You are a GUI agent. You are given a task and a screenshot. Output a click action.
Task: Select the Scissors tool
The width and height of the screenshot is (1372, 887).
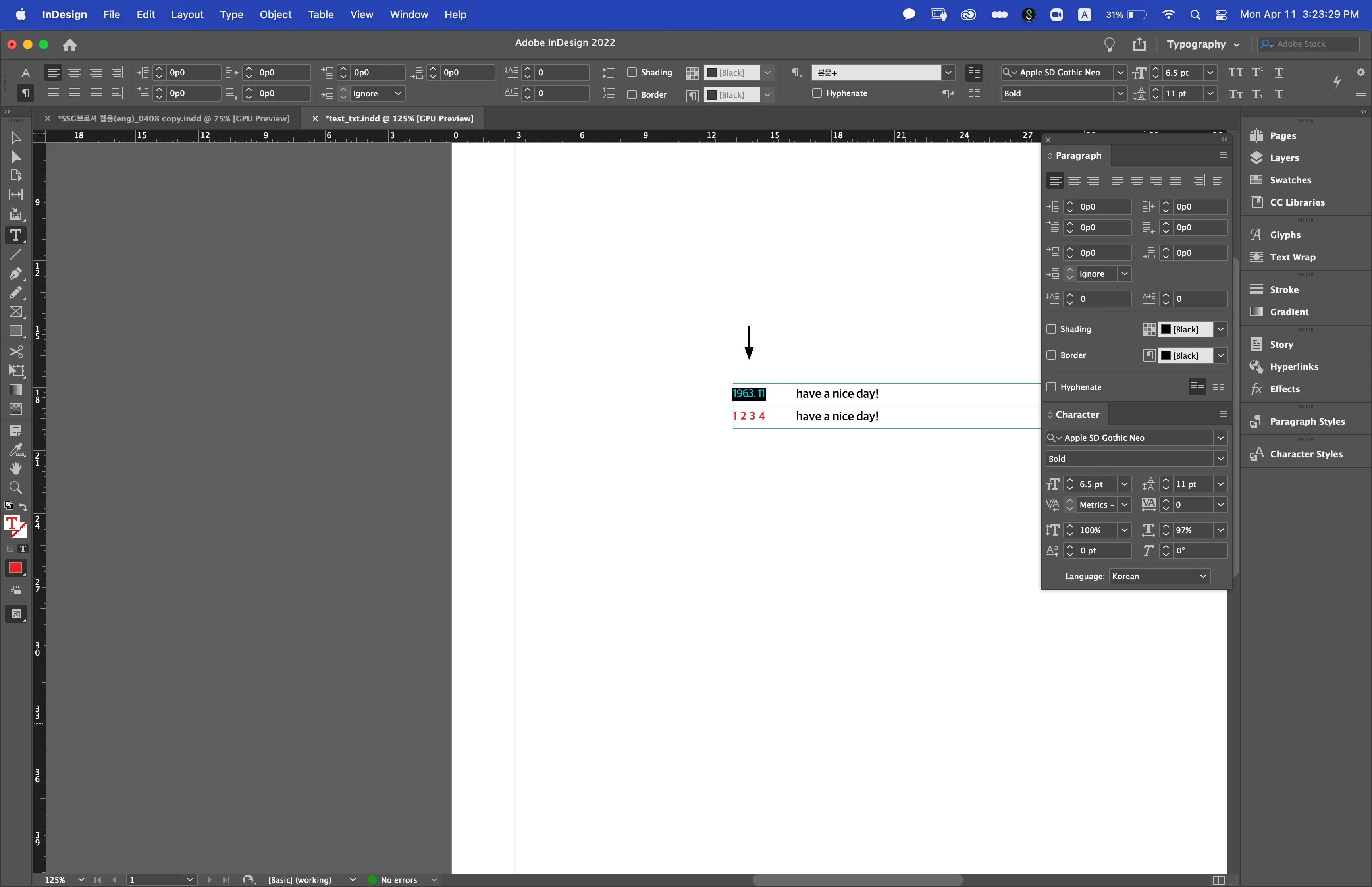[15, 351]
